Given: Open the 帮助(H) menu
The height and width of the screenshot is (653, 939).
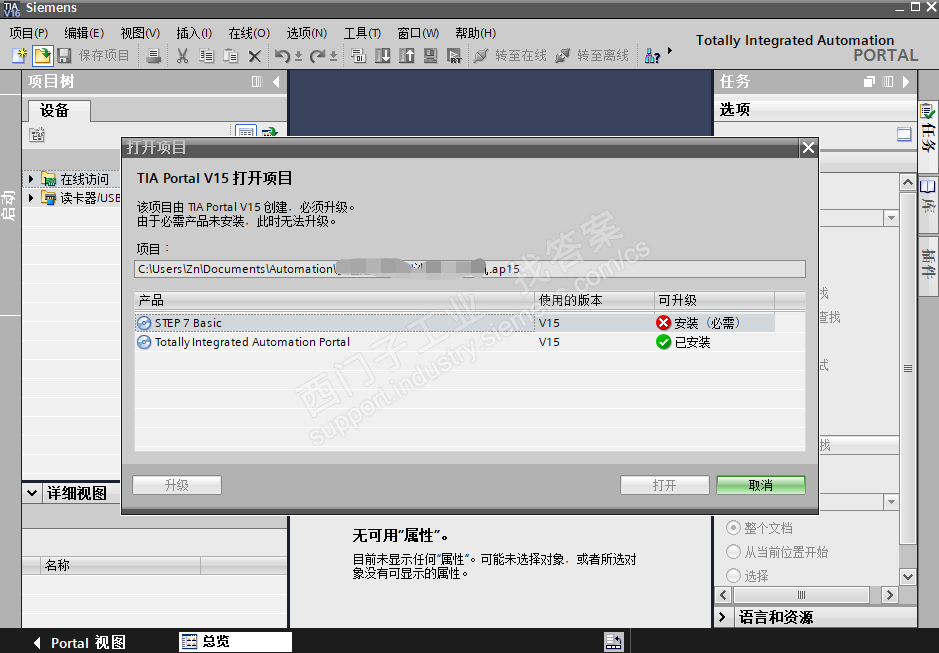Looking at the screenshot, I should coord(475,33).
